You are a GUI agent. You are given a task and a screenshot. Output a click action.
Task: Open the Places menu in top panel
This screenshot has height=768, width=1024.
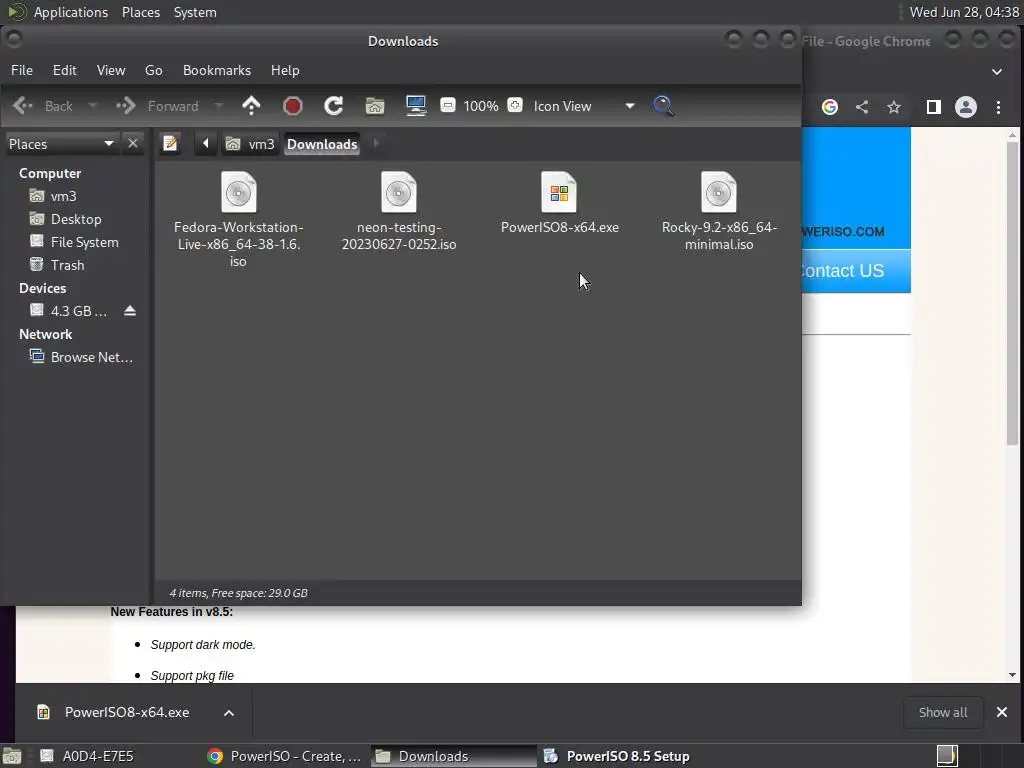[x=140, y=12]
